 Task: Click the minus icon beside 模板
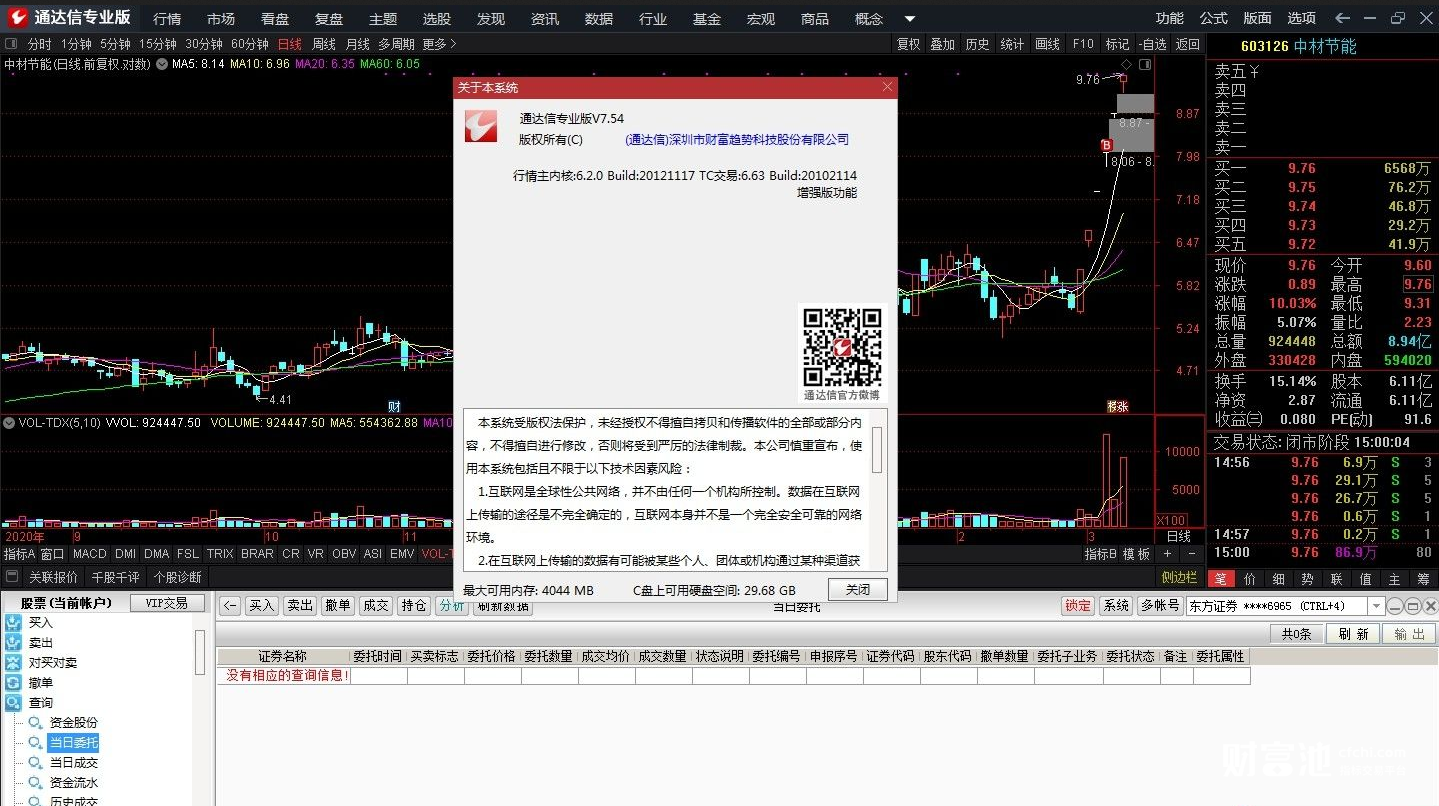point(1190,554)
